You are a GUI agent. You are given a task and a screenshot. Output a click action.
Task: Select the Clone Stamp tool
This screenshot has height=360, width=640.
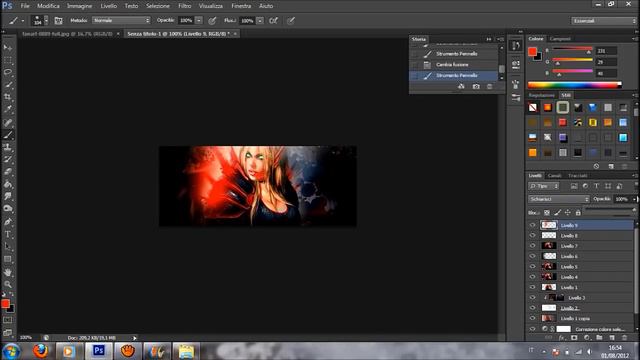click(8, 147)
